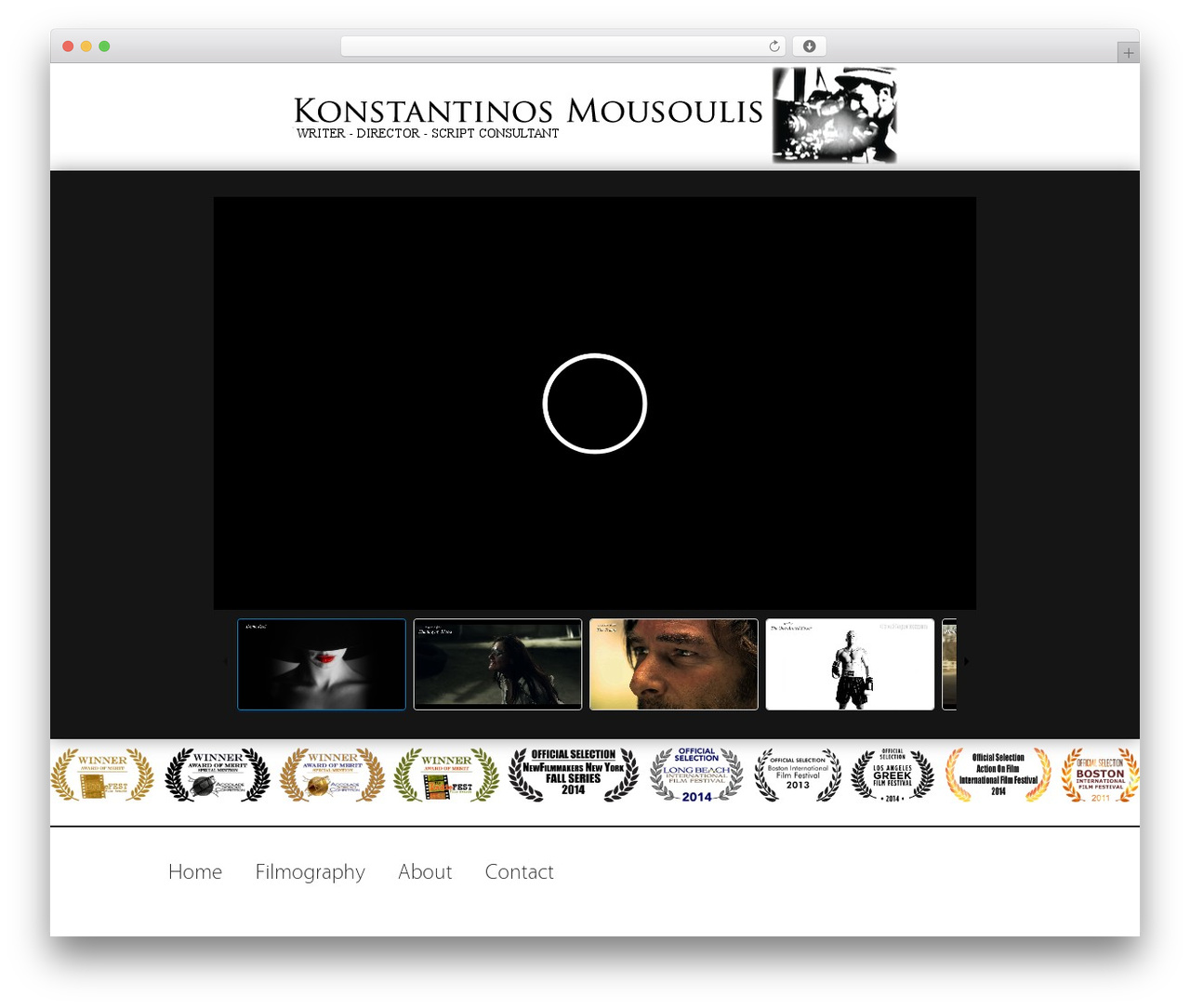
Task: Click the loading circle in the video player
Action: 595,404
